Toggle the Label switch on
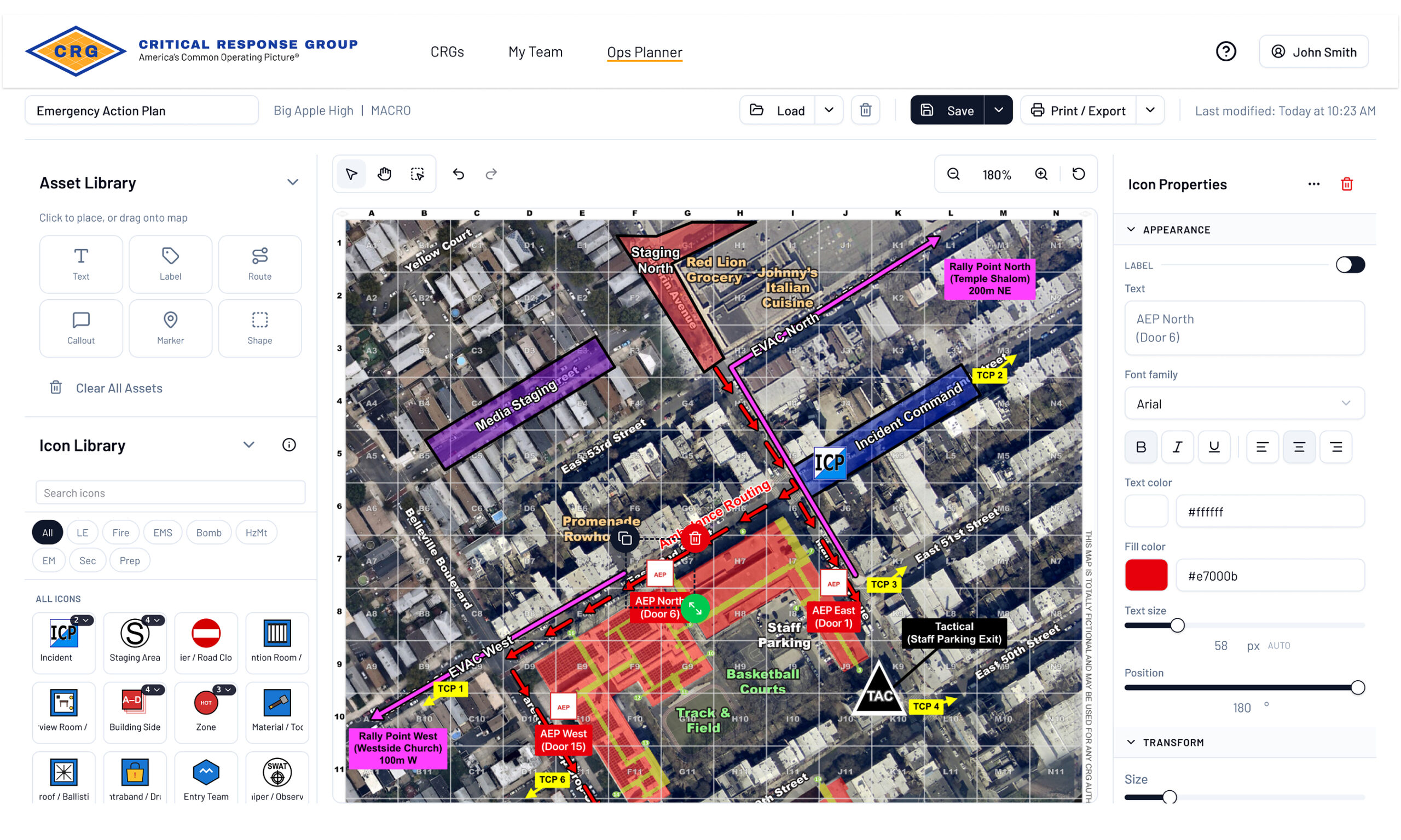Image resolution: width=1401 pixels, height=840 pixels. click(x=1350, y=265)
